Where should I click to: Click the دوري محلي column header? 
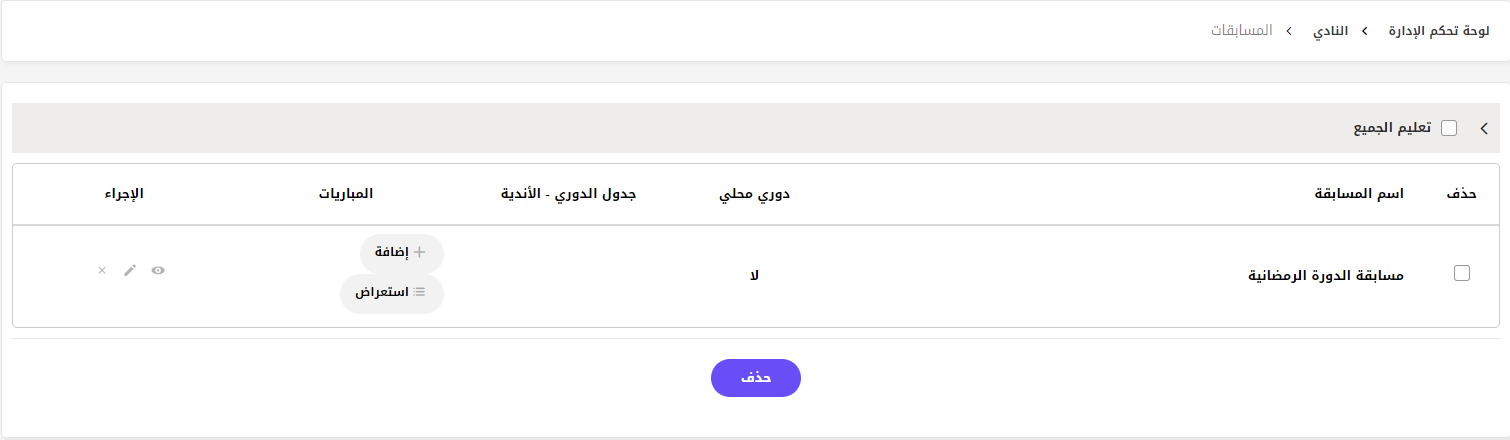pos(754,194)
